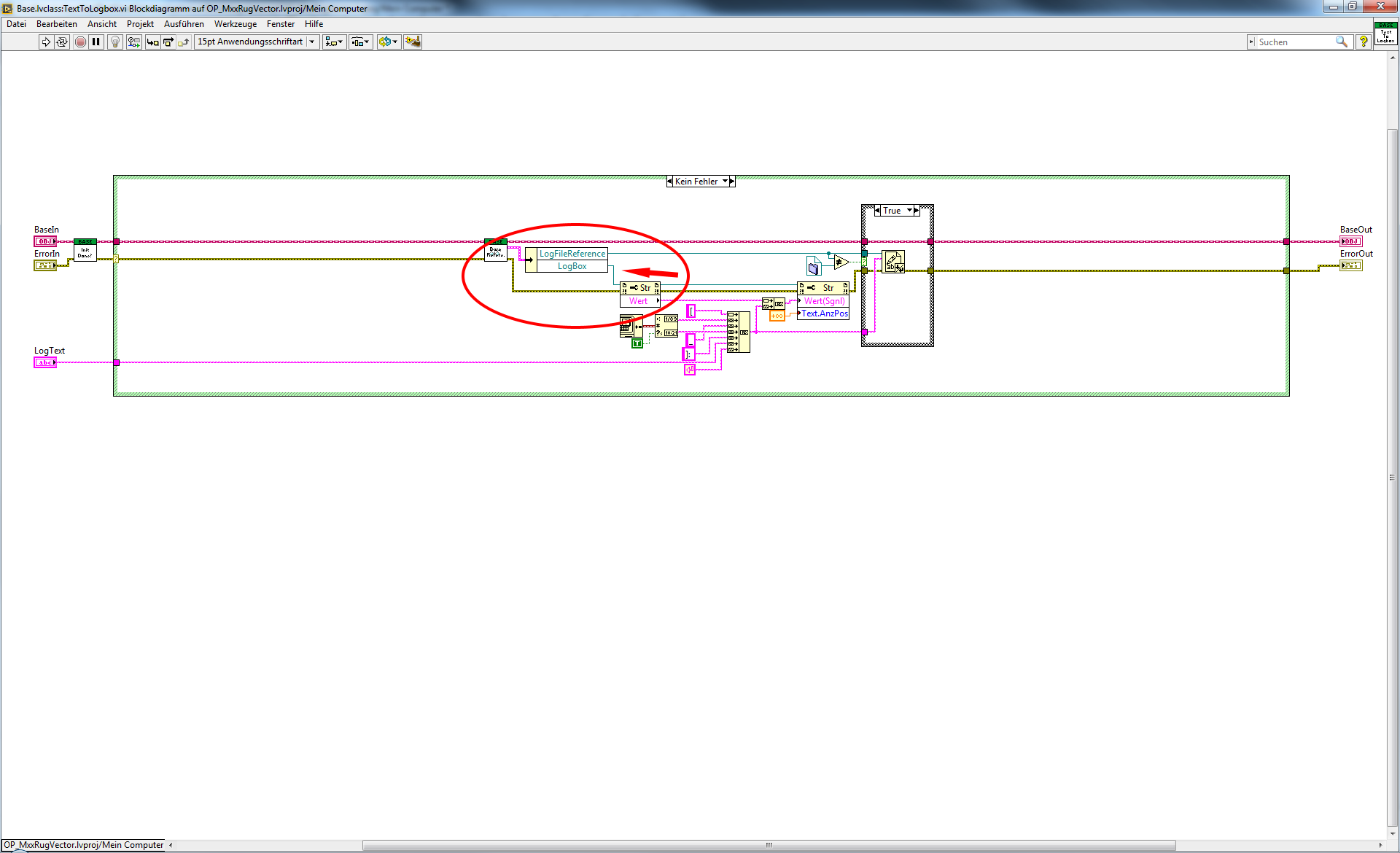Open the Distribute Objects dropdown
Image resolution: width=1400 pixels, height=853 pixels.
coord(360,42)
